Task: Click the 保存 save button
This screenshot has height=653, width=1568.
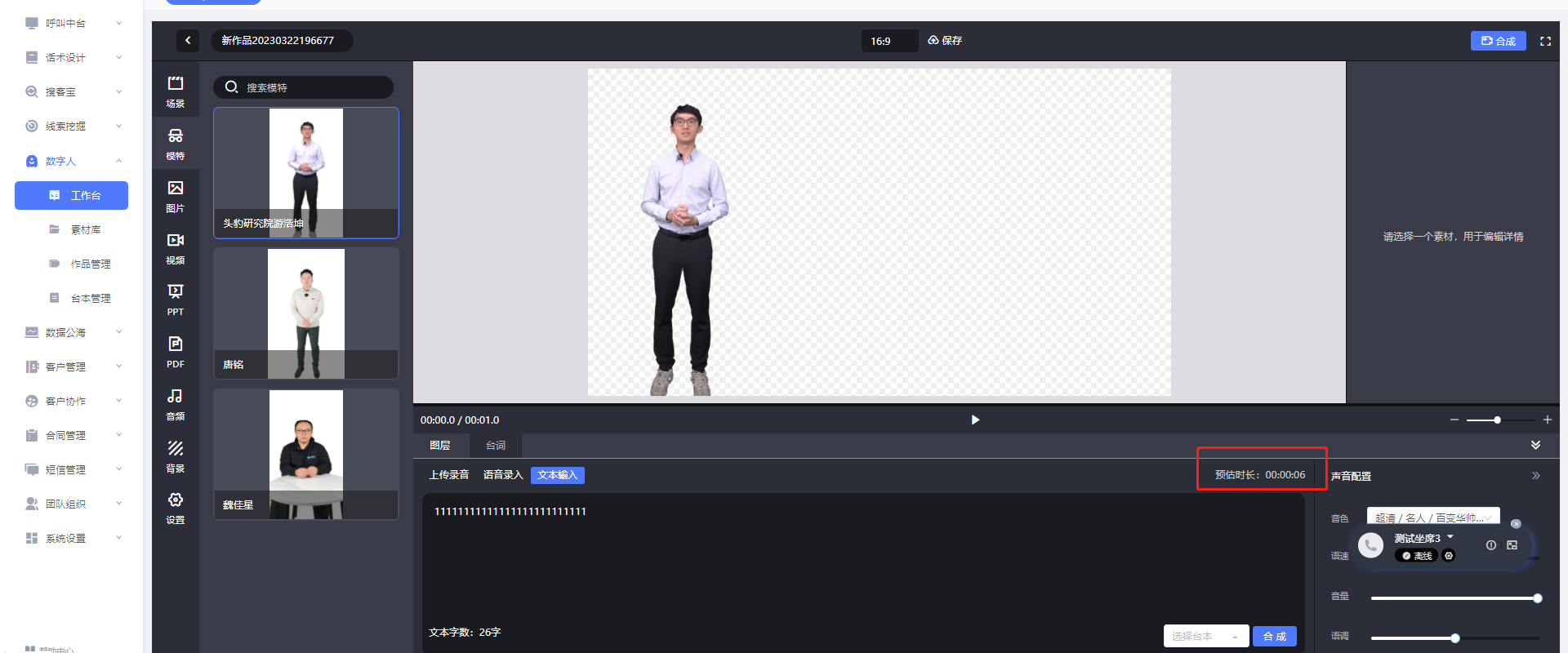Action: [x=945, y=40]
